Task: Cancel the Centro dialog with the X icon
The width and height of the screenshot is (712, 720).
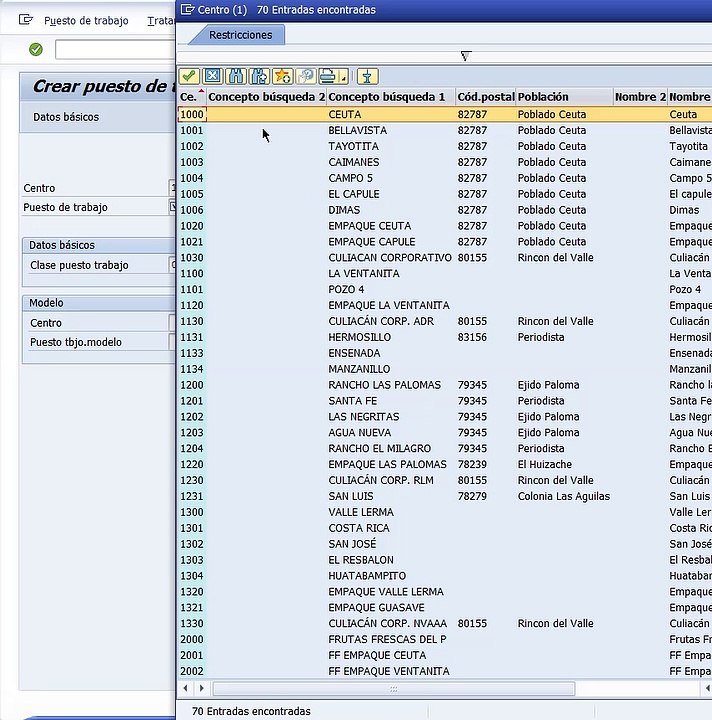Action: 213,76
